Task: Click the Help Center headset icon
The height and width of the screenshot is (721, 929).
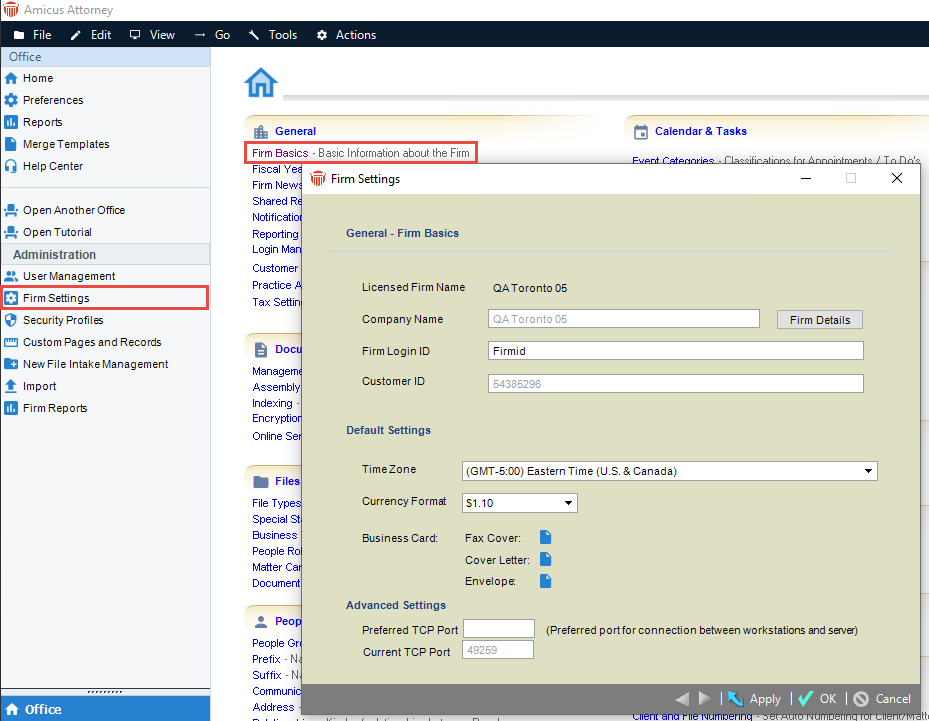Action: pyautogui.click(x=11, y=166)
